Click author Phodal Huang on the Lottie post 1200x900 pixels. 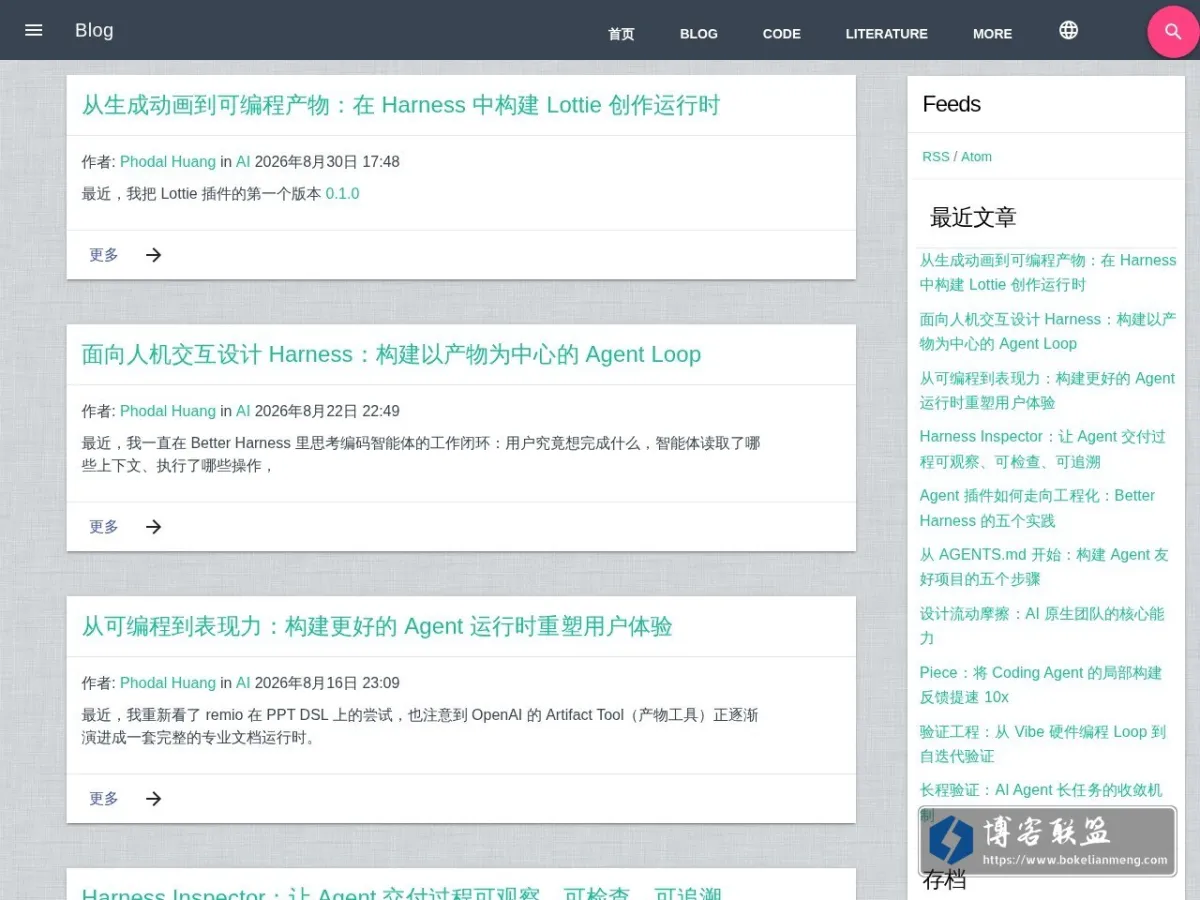pyautogui.click(x=168, y=162)
